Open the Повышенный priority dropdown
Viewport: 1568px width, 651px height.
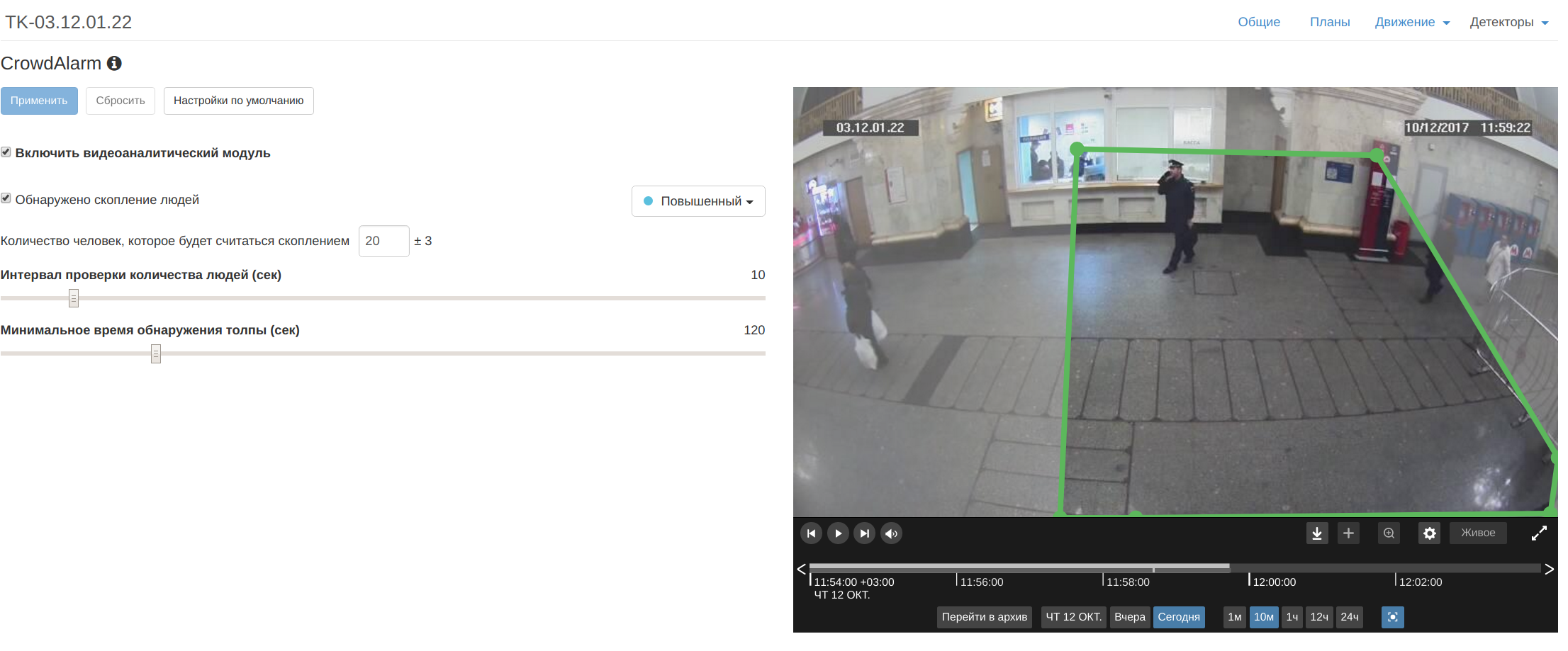[x=698, y=201]
